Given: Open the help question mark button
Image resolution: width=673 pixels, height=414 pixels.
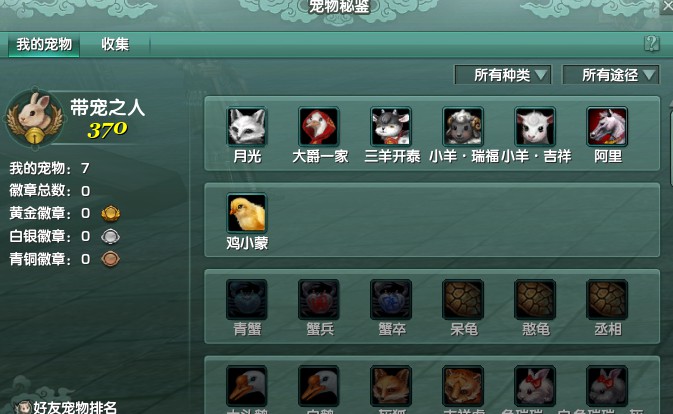Looking at the screenshot, I should 652,43.
